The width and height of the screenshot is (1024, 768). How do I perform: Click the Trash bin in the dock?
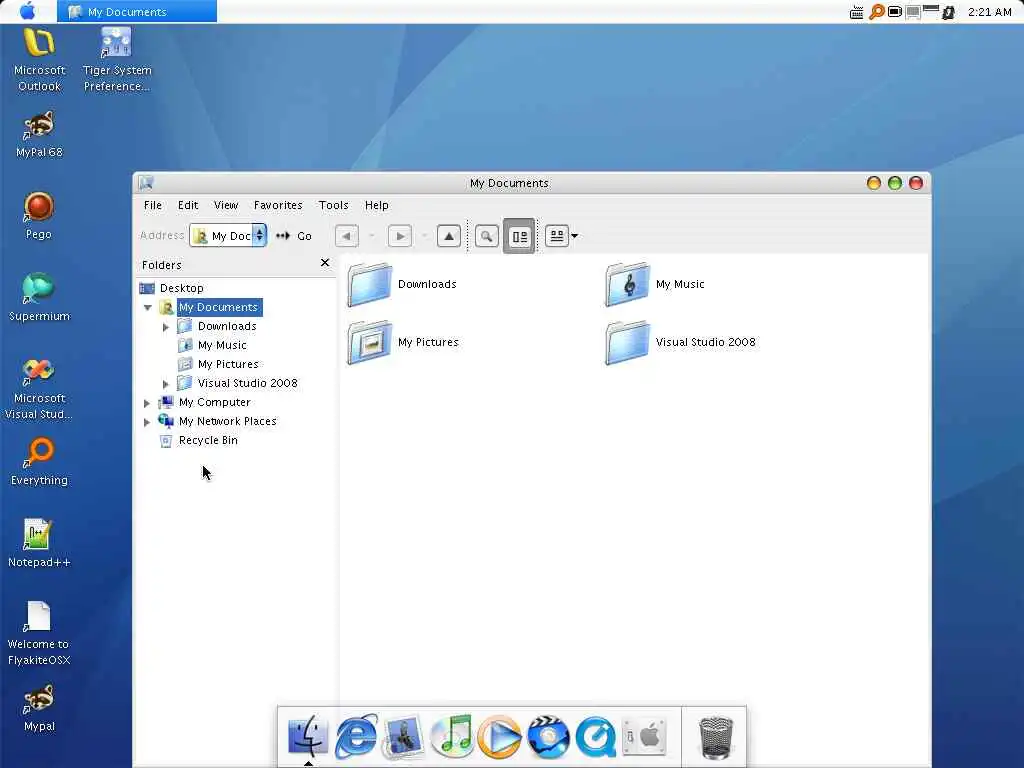(716, 737)
